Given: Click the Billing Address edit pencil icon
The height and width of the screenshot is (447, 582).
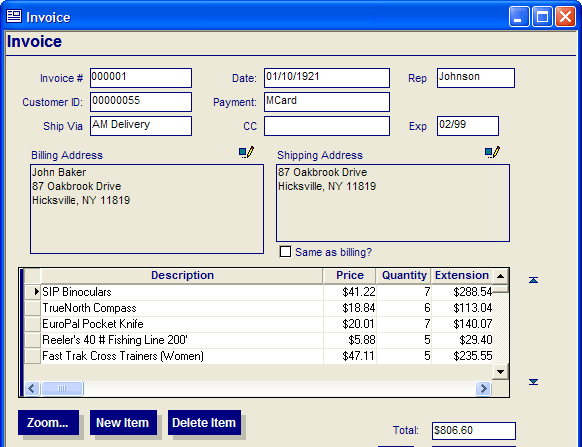Looking at the screenshot, I should click(x=246, y=152).
